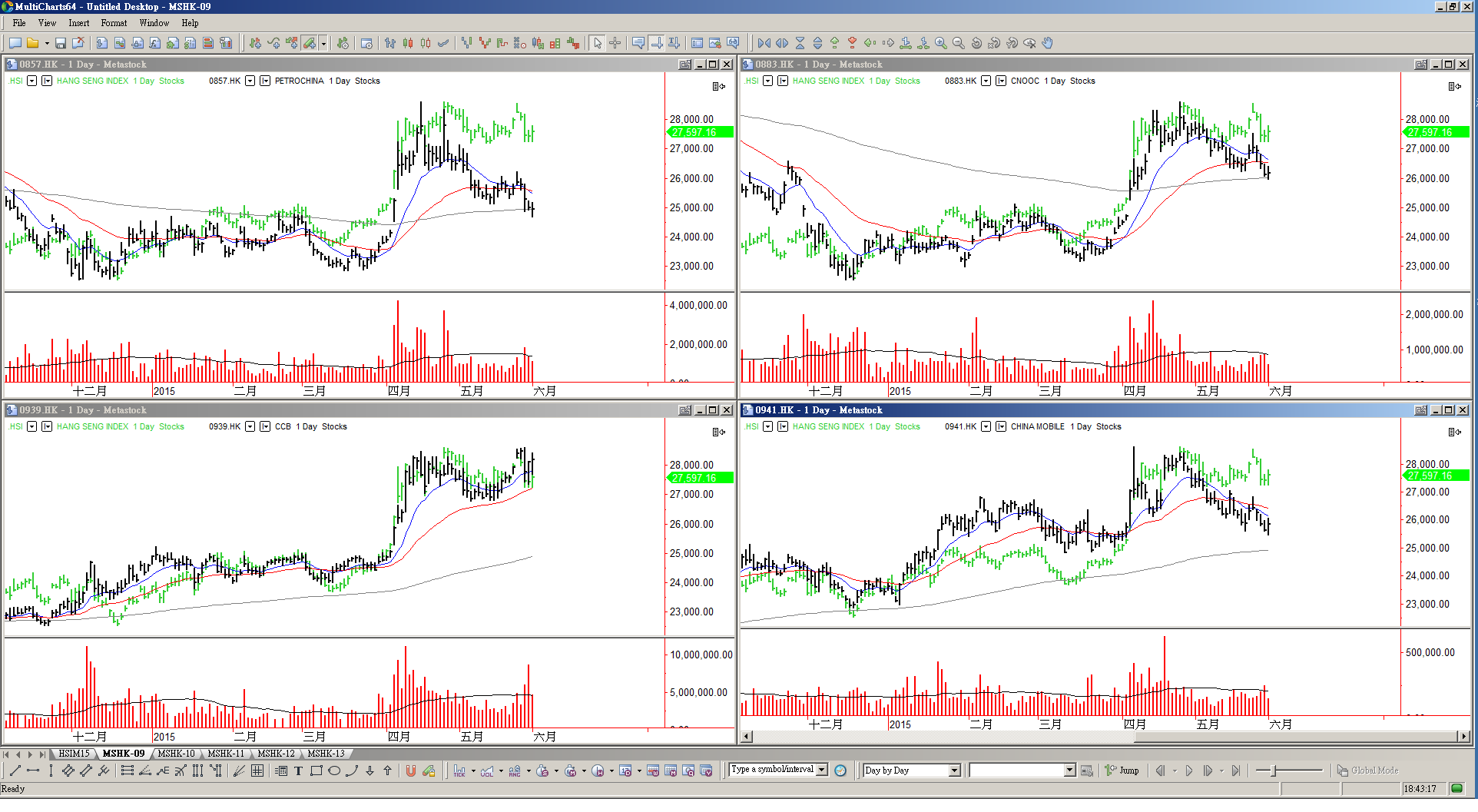
Task: Open 0857.HK symbol dropdown arrow
Action: pyautogui.click(x=250, y=81)
